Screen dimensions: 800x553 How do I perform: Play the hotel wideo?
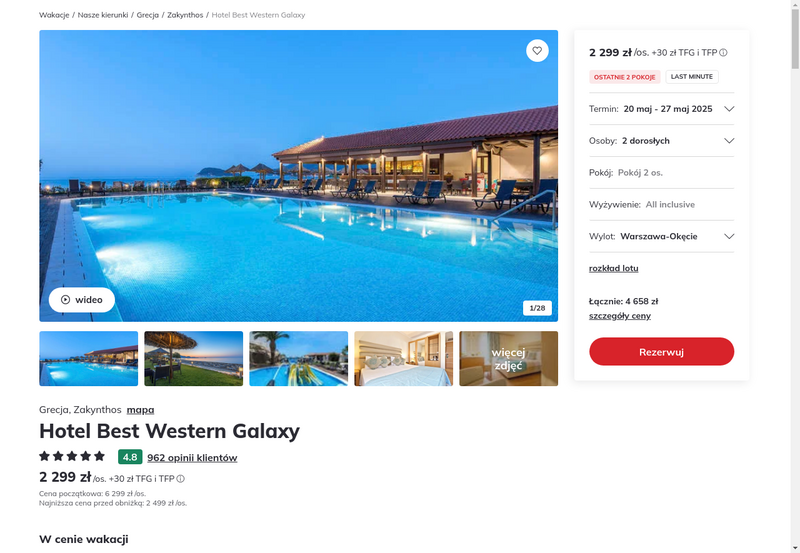tap(82, 299)
